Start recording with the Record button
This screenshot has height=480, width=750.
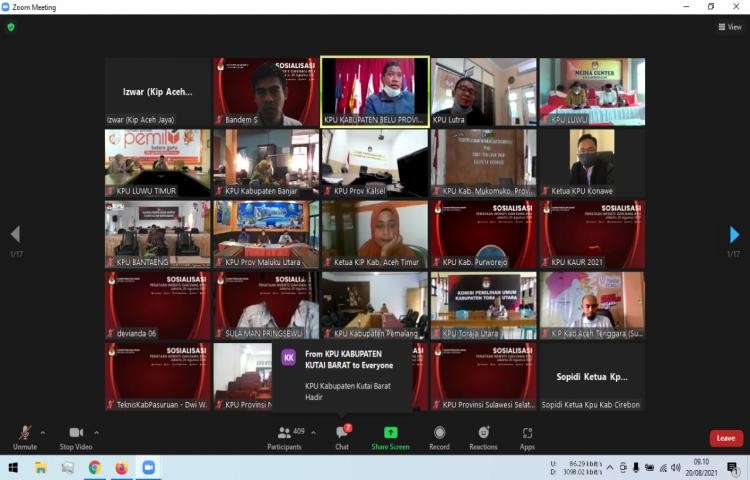coord(439,436)
